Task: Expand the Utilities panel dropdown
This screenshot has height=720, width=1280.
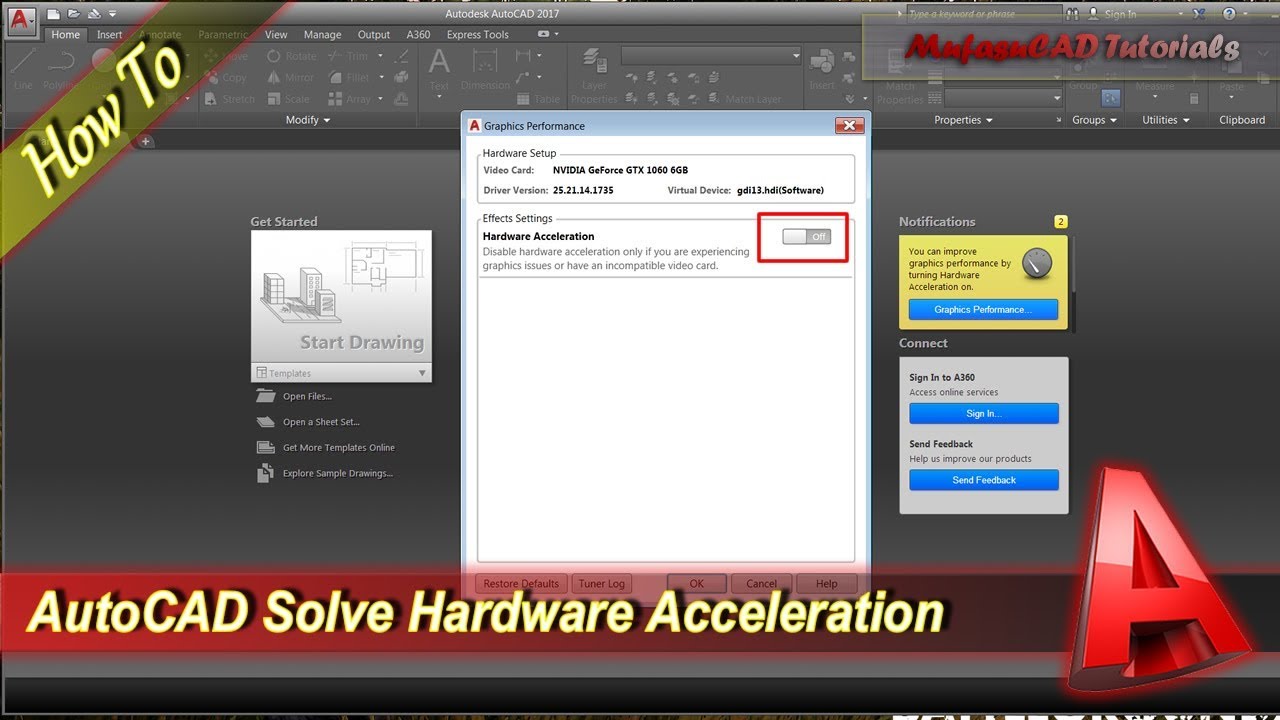Action: 1166,120
